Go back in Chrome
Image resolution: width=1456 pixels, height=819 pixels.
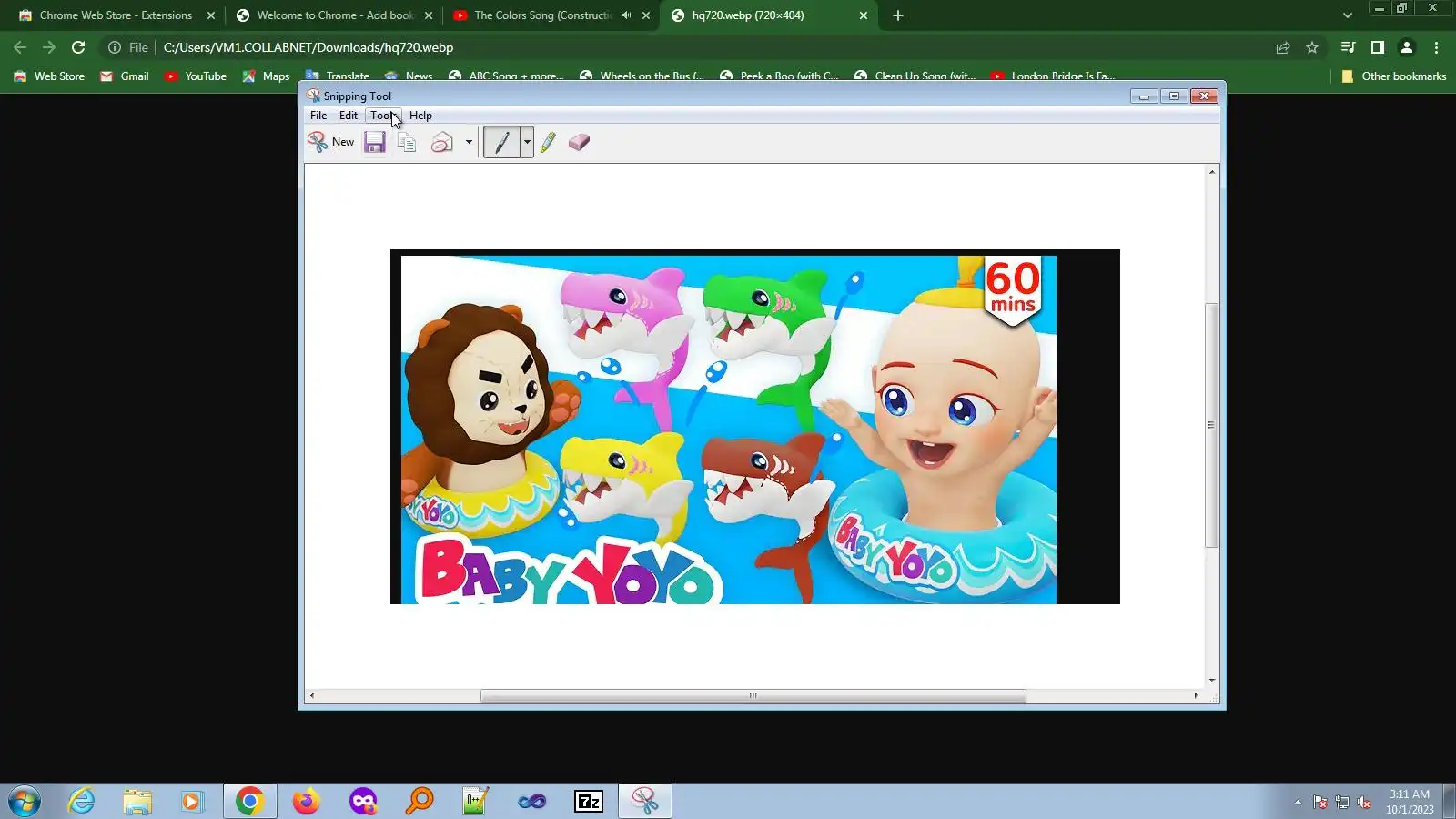pyautogui.click(x=20, y=47)
